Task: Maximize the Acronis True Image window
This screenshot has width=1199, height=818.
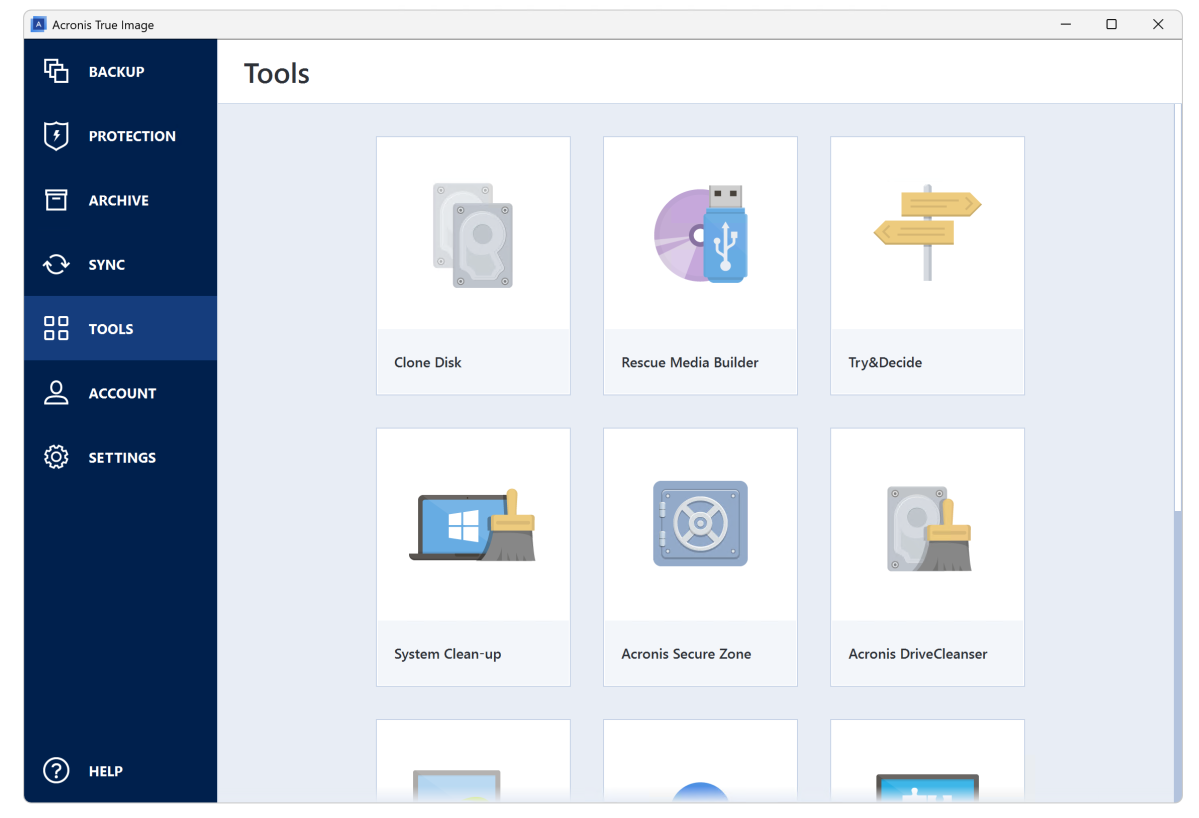Action: (1111, 24)
